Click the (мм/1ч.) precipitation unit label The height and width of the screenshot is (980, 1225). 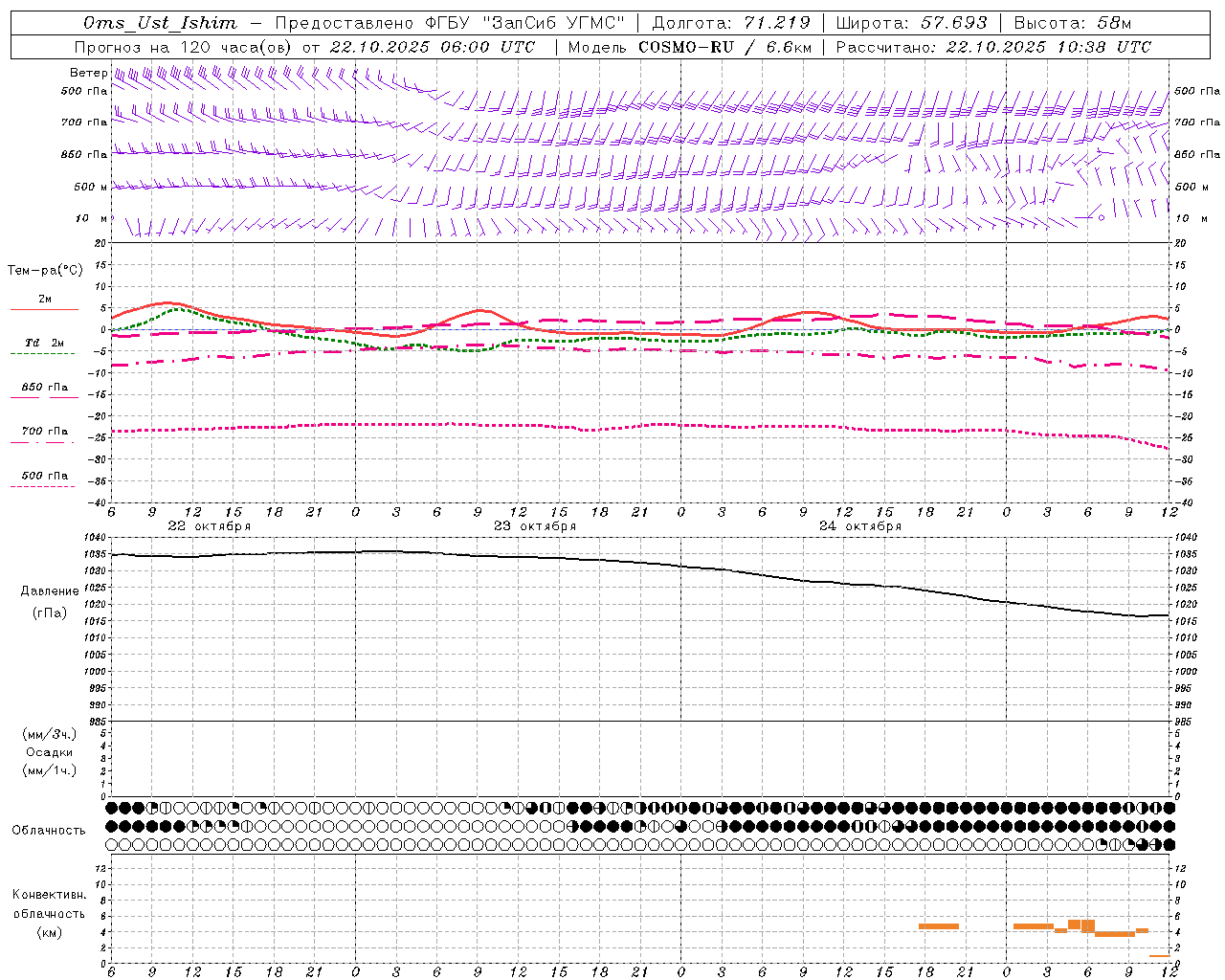pyautogui.click(x=50, y=770)
